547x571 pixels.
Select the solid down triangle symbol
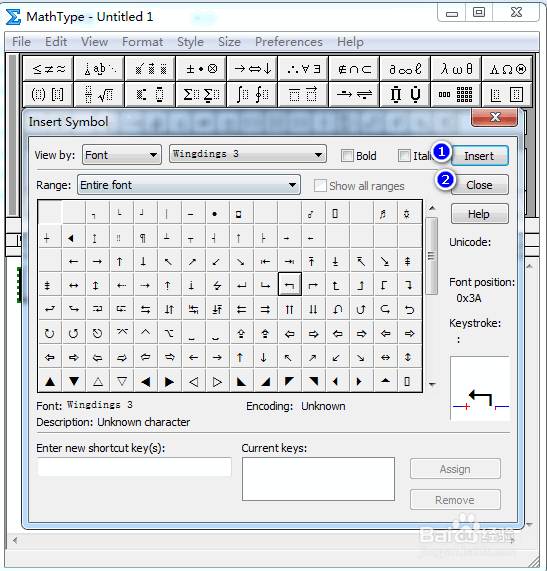pos(74,381)
